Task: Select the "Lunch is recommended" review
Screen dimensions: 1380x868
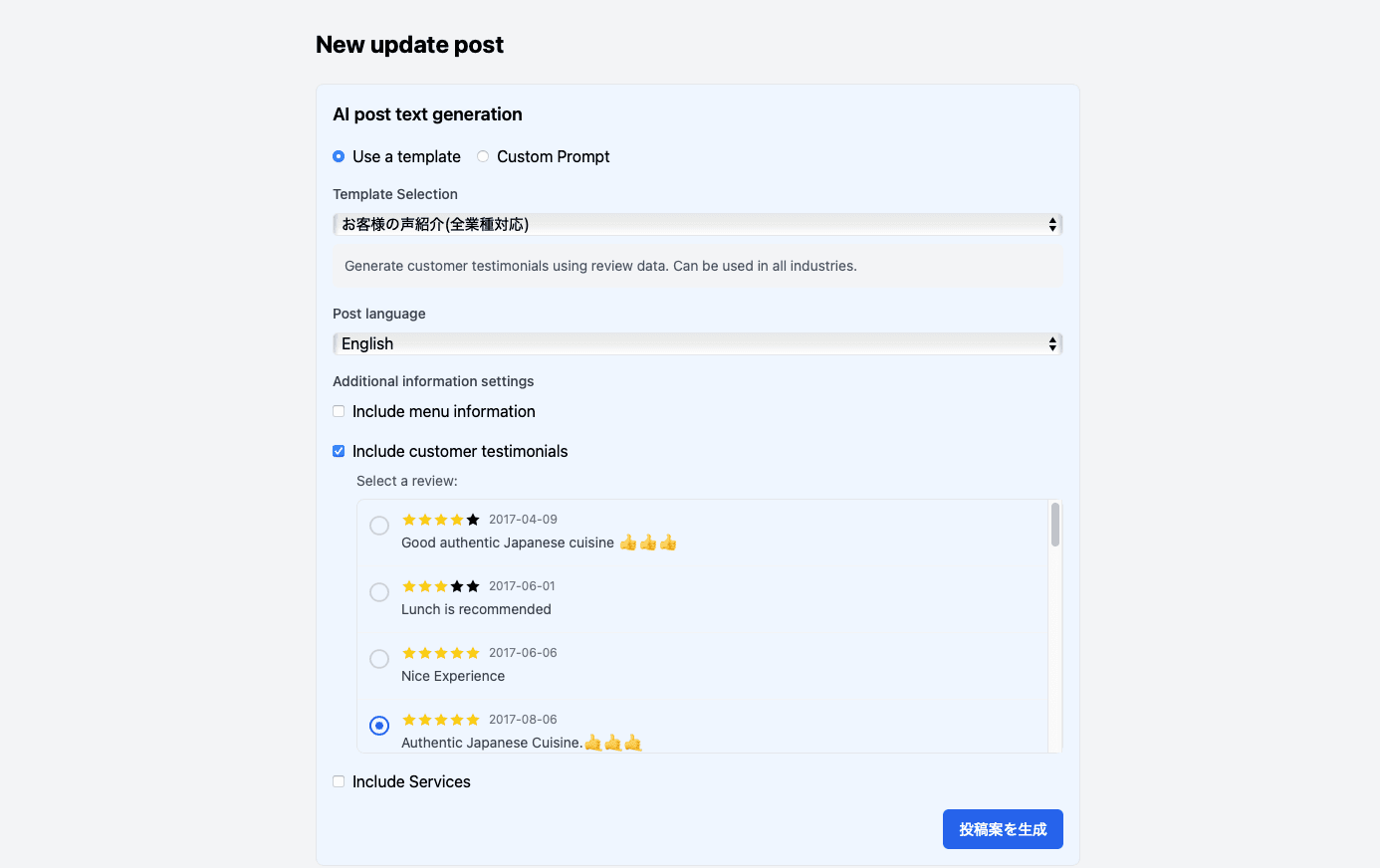Action: click(x=378, y=591)
